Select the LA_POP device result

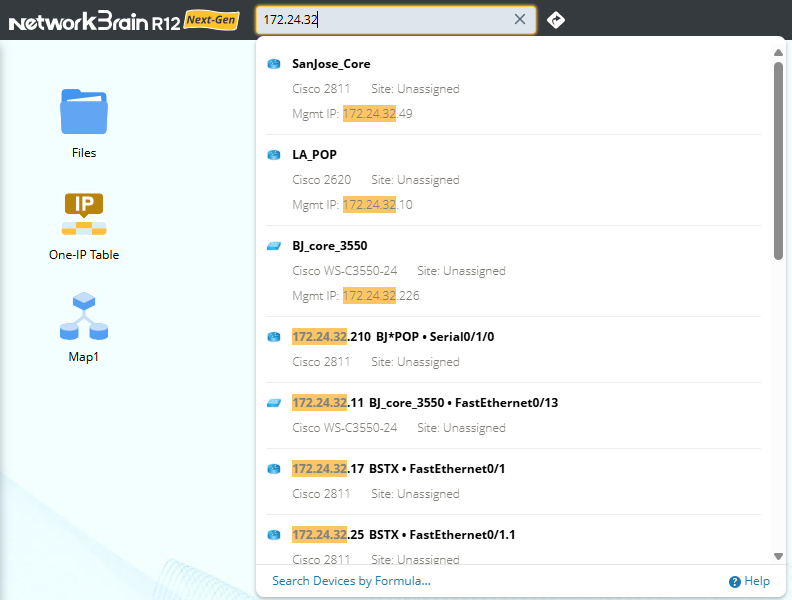pyautogui.click(x=314, y=155)
